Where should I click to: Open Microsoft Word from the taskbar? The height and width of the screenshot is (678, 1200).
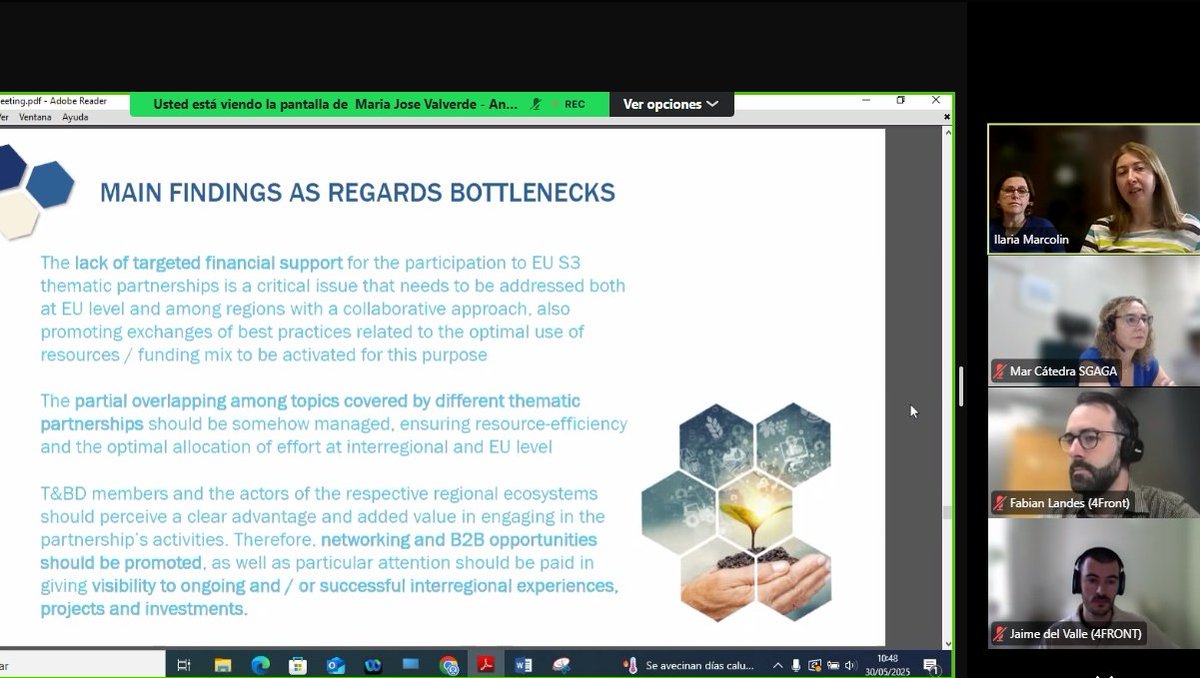524,665
